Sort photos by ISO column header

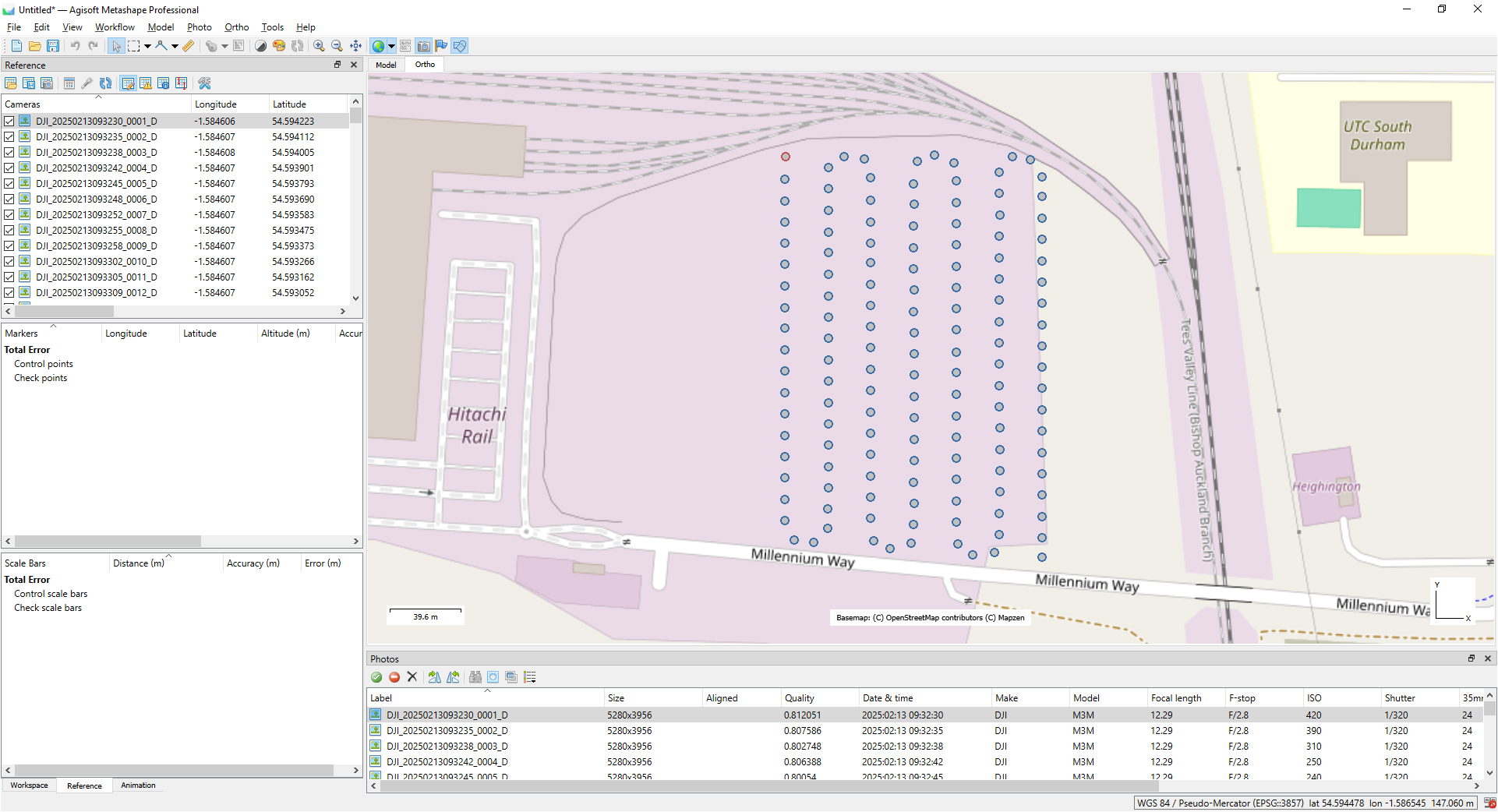click(x=1342, y=698)
